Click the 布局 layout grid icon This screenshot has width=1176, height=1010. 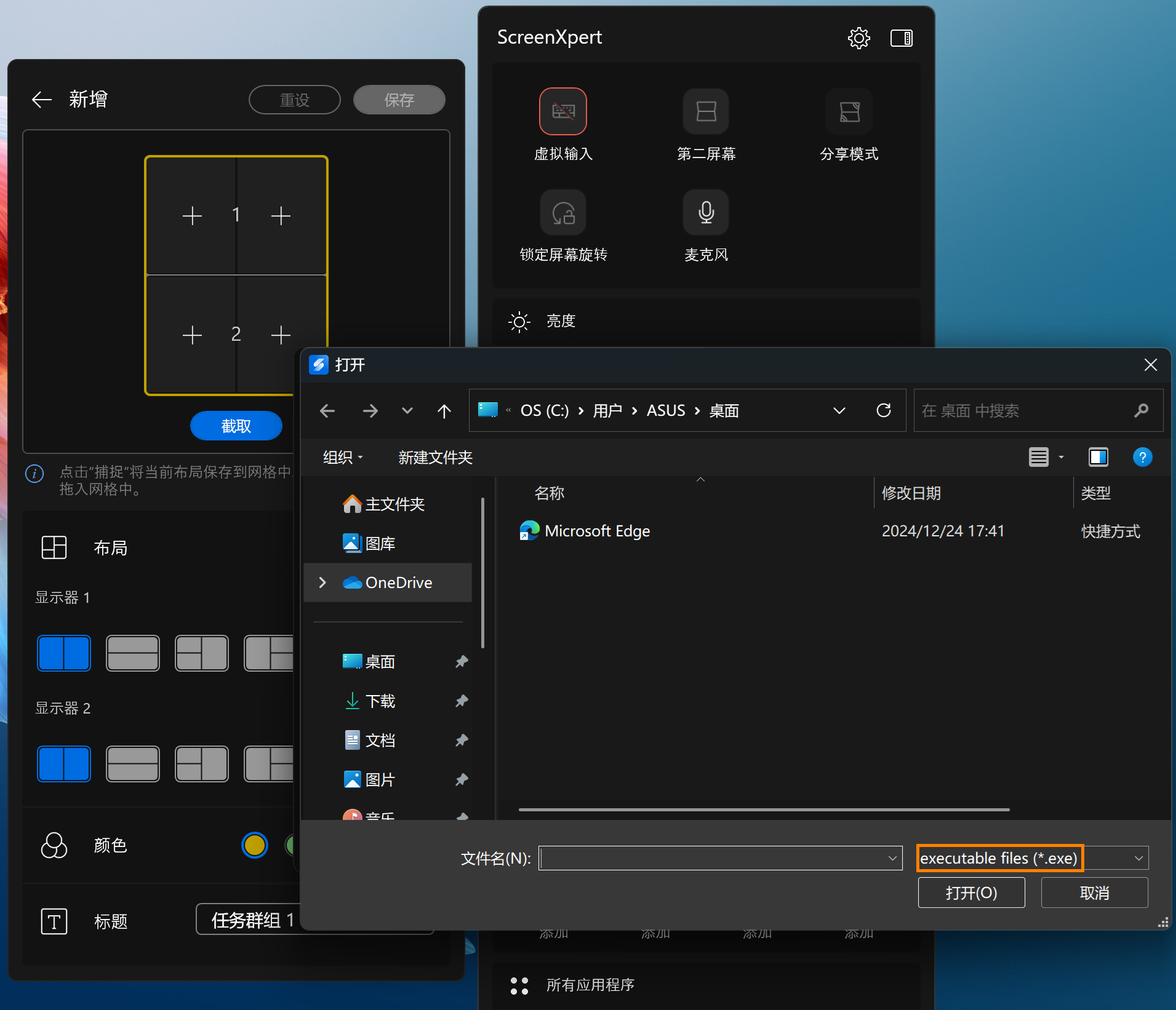click(54, 547)
